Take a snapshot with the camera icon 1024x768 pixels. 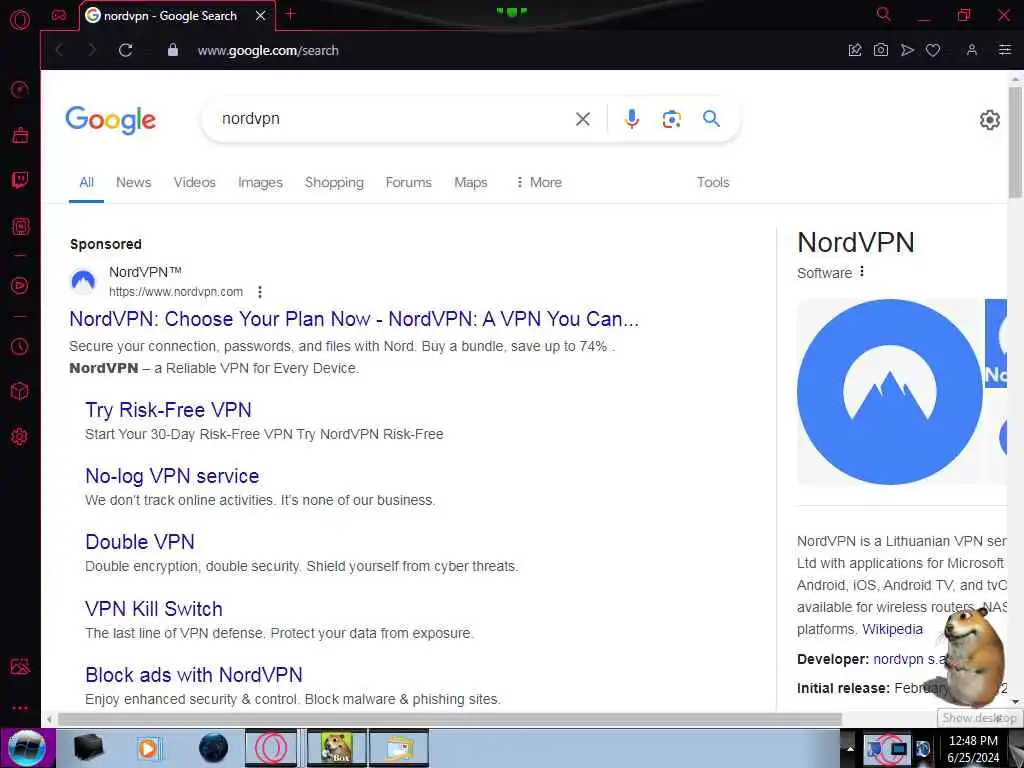point(880,50)
